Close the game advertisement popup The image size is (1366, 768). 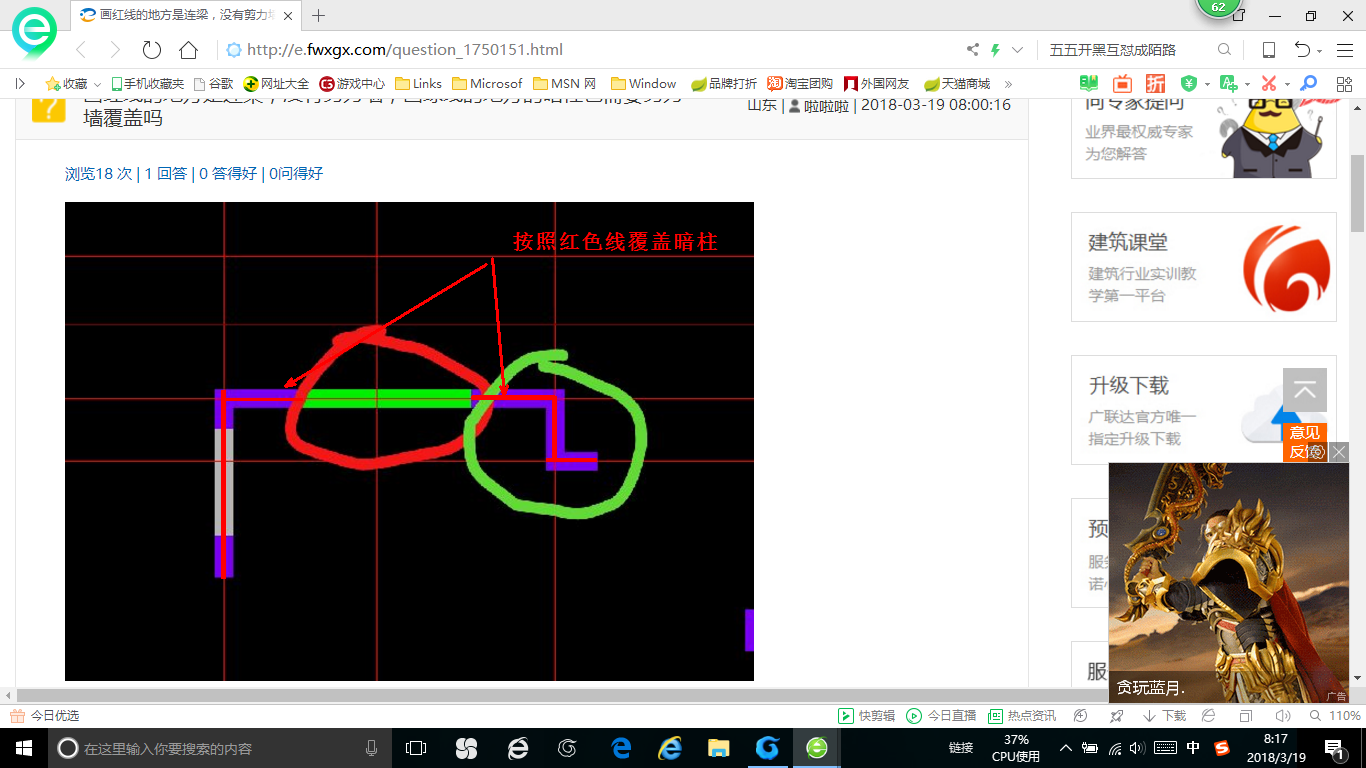point(1339,452)
